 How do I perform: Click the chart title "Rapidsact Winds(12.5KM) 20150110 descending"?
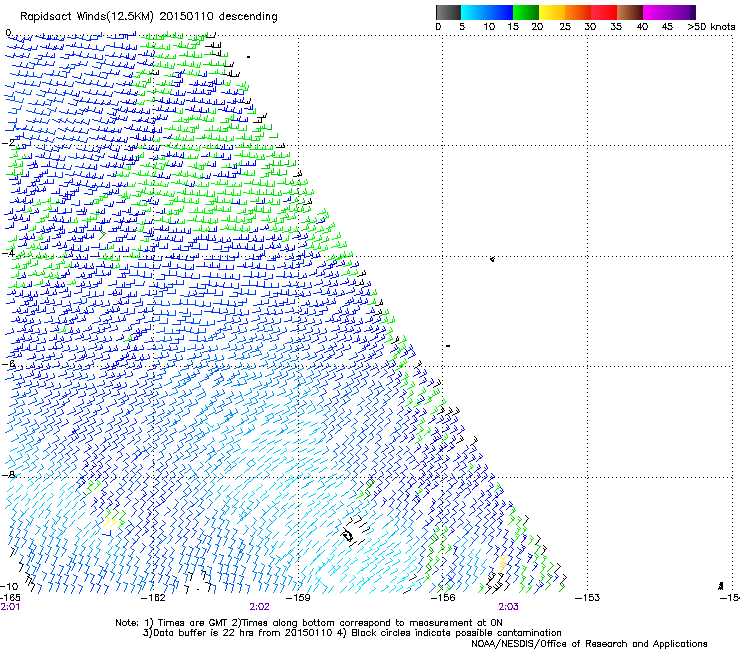149,16
